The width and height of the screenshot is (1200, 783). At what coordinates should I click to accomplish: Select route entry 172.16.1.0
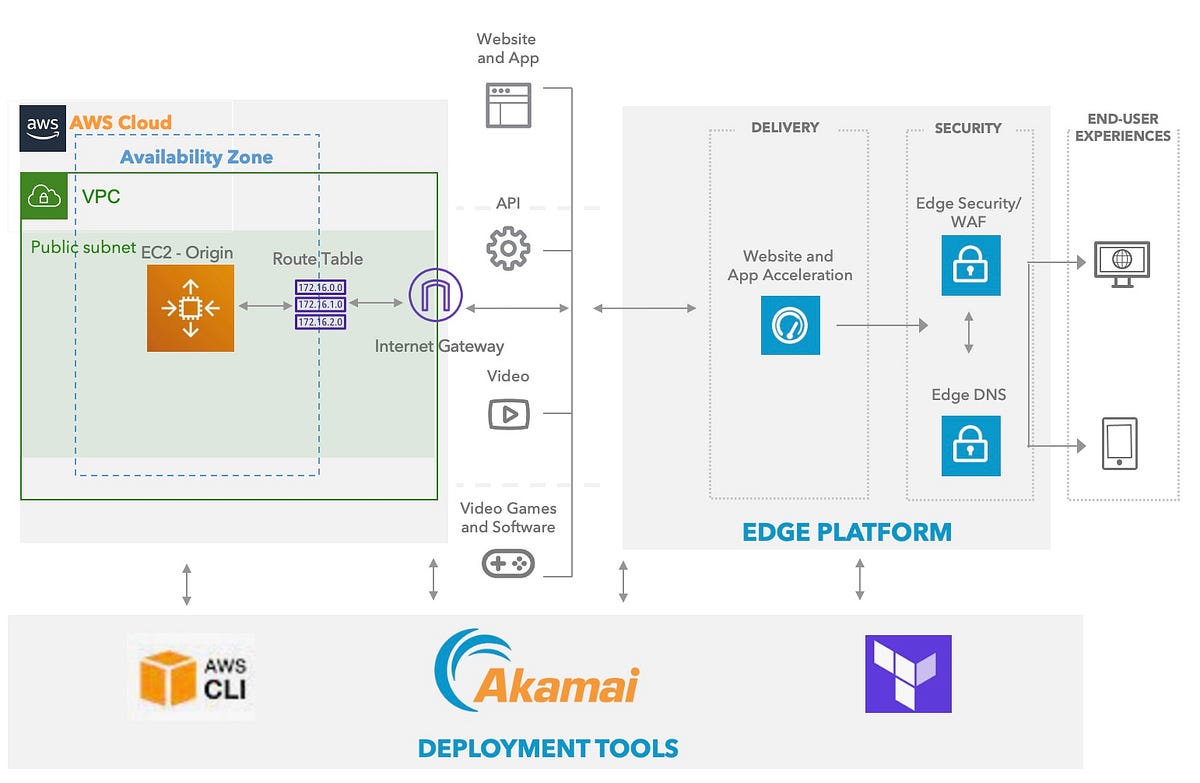(x=320, y=304)
